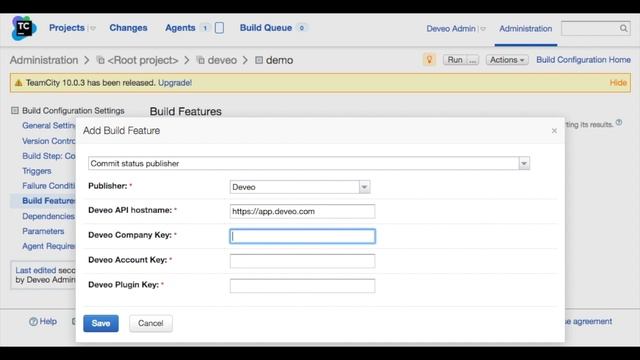Image resolution: width=640 pixels, height=360 pixels.
Task: Open the Build Queue page
Action: click(x=266, y=28)
